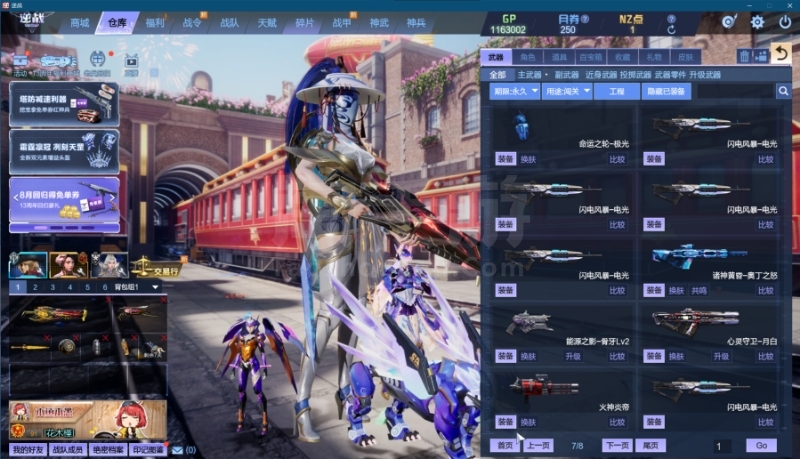Open the 商城 shop tab
This screenshot has width=800, height=459.
80,23
